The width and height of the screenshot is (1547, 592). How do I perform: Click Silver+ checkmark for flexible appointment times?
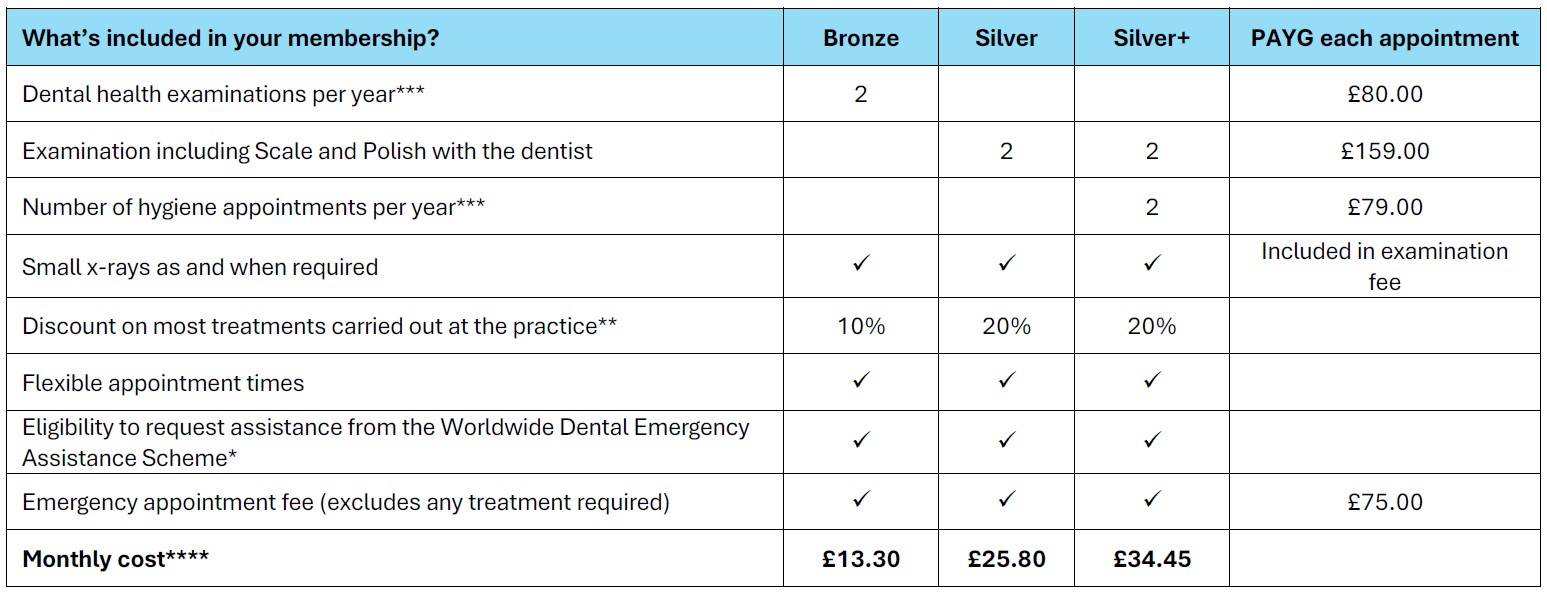point(1152,381)
